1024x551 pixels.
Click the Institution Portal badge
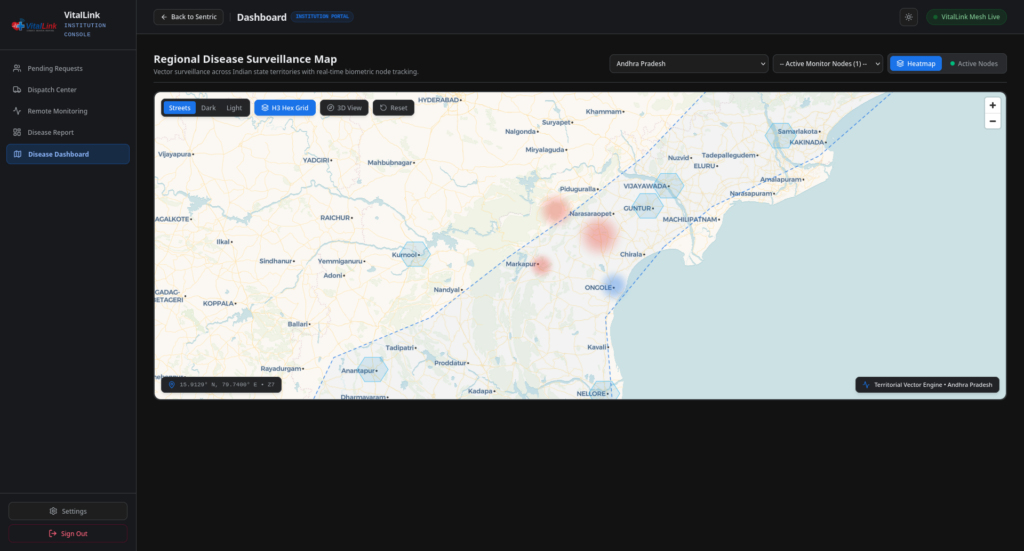click(322, 16)
